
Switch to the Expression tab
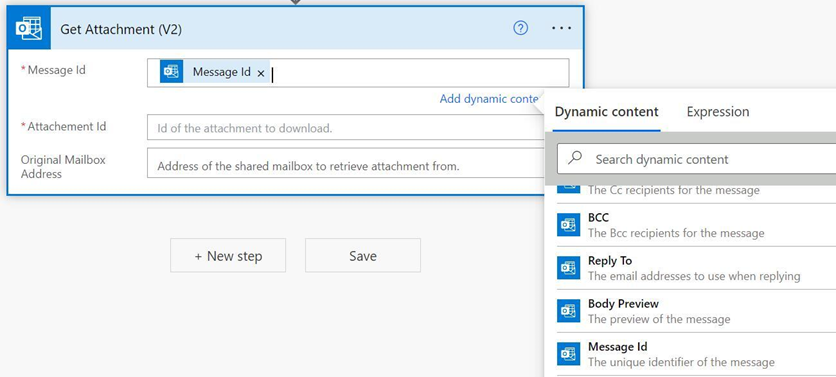(718, 112)
